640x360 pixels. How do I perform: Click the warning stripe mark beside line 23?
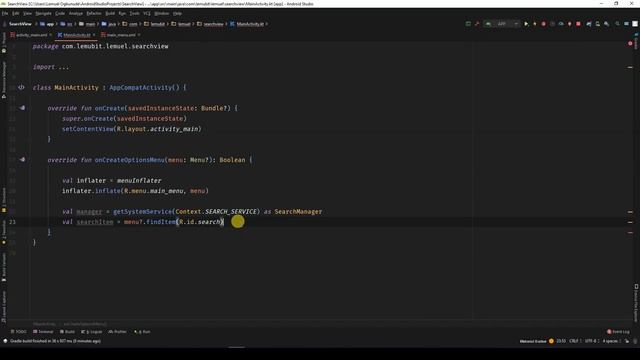(x=630, y=222)
